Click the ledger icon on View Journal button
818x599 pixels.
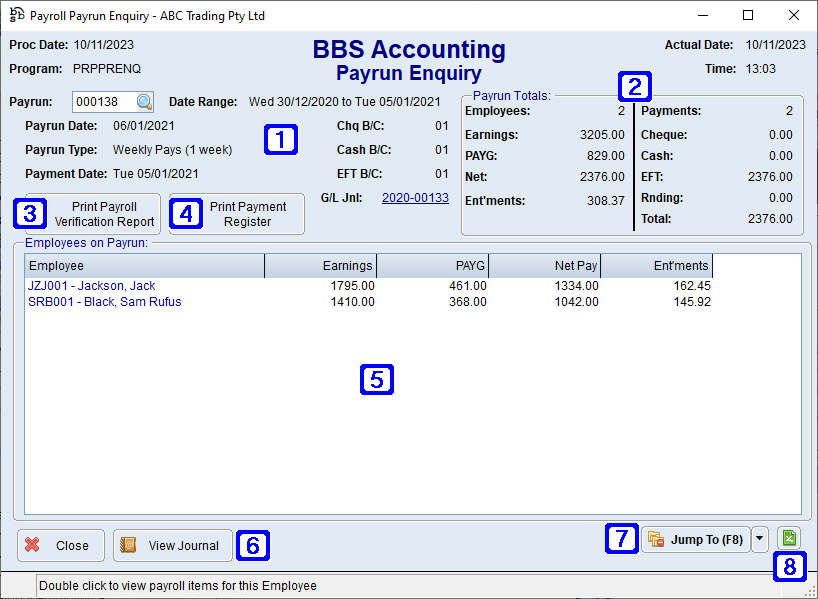tap(130, 545)
